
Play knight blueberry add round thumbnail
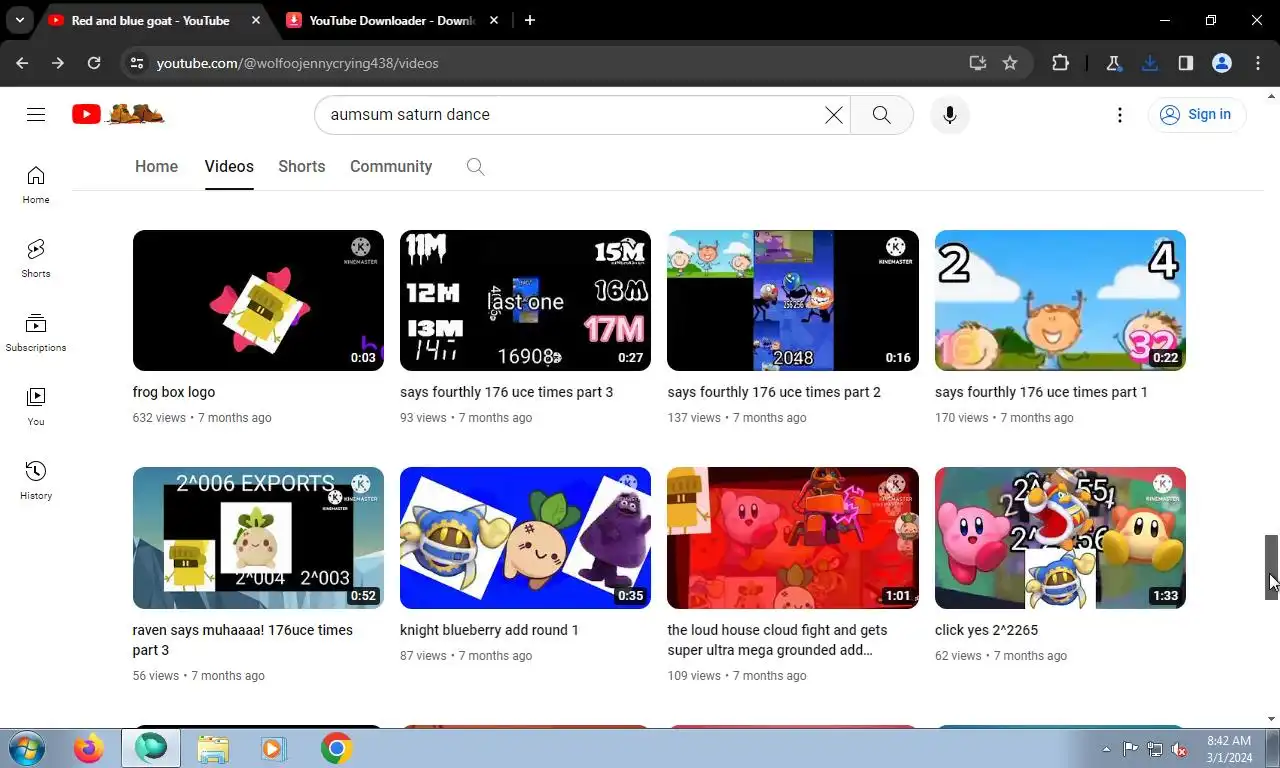pos(525,538)
